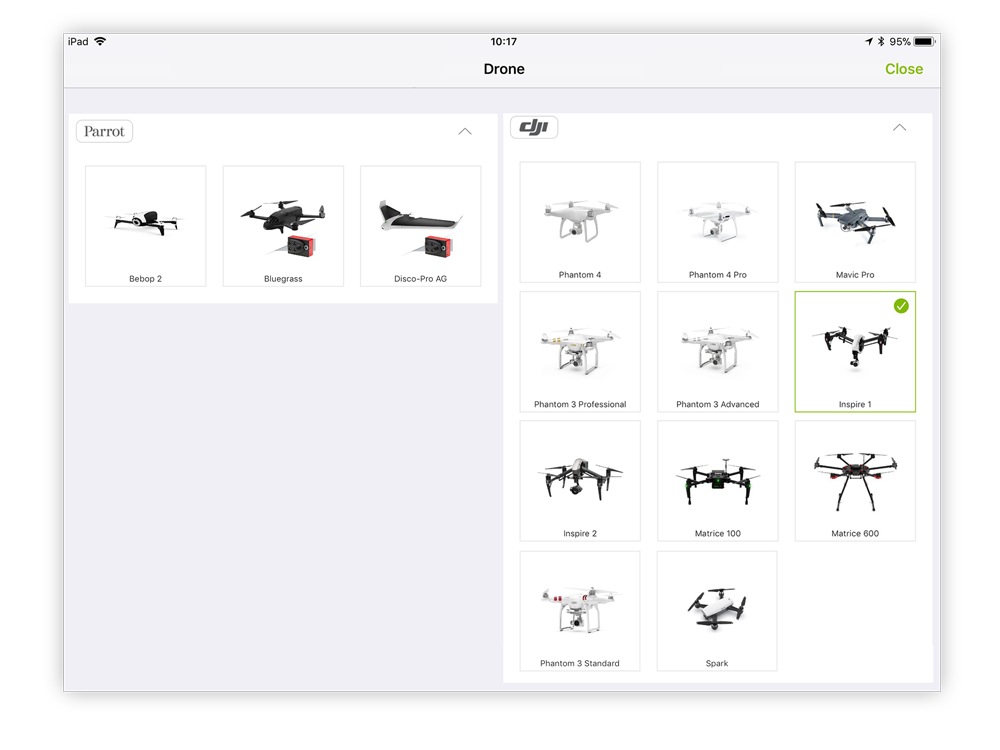Tap the Bluetooth status icon

click(x=881, y=41)
